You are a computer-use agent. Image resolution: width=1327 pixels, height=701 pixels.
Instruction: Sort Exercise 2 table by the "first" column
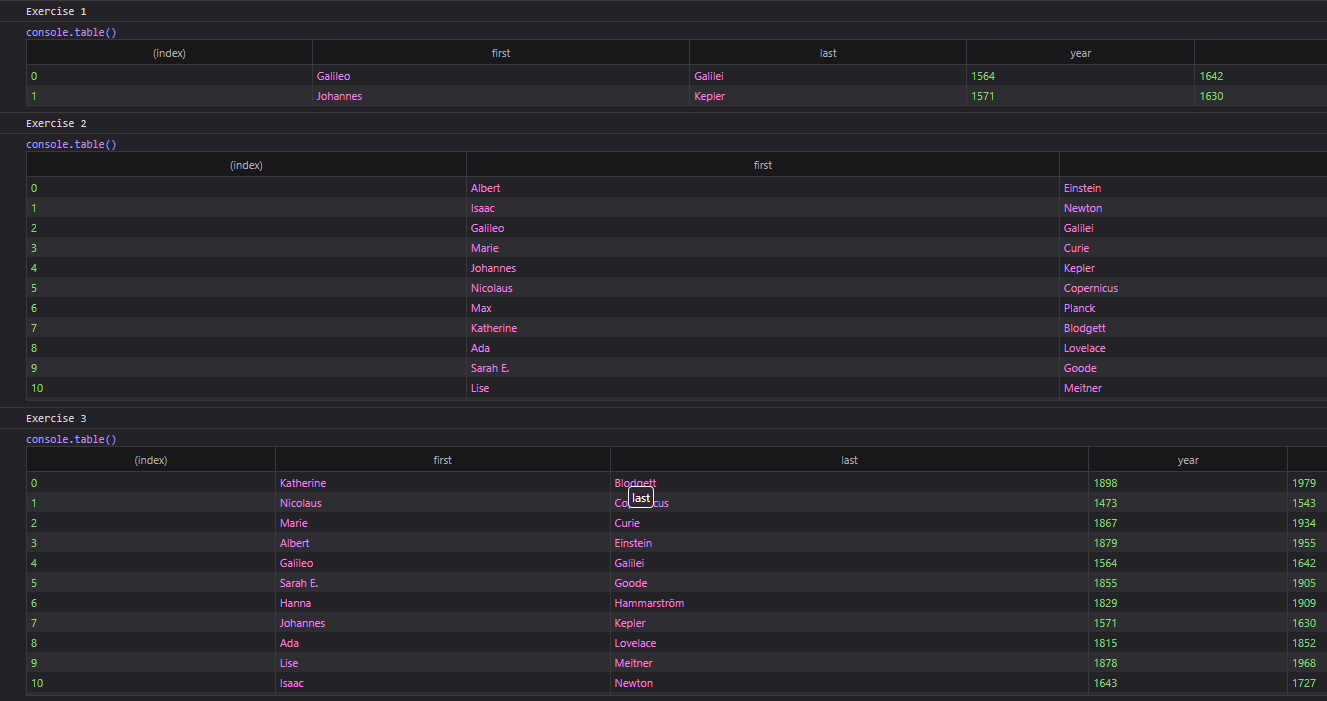[x=762, y=164]
